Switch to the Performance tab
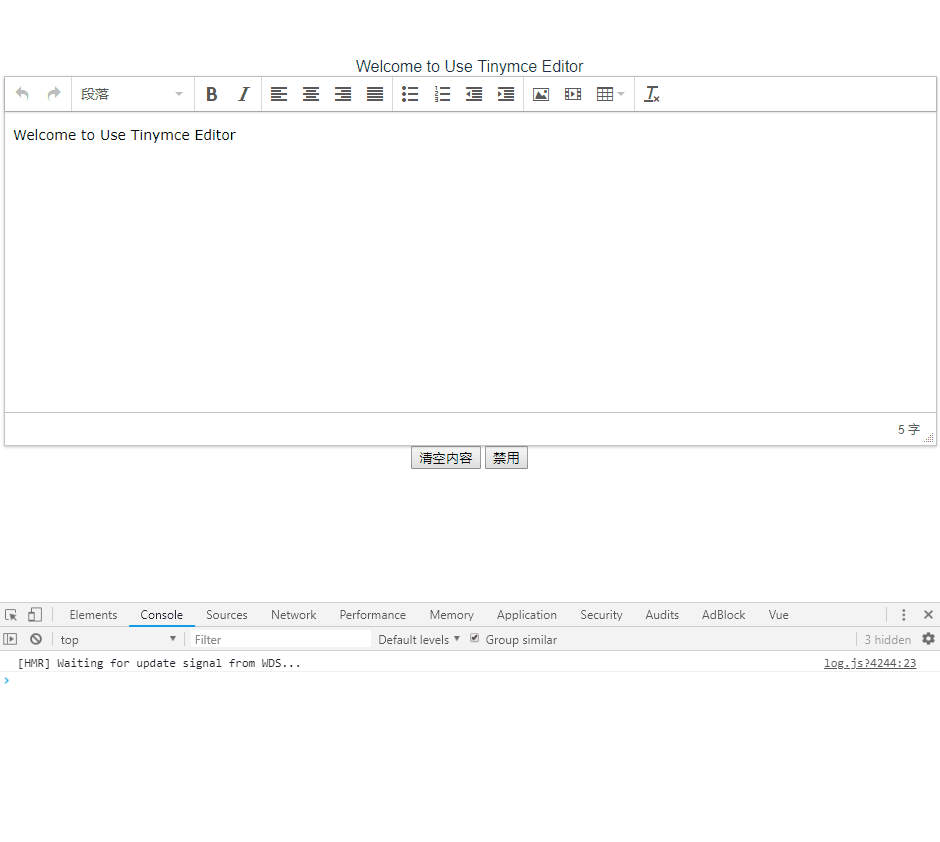The width and height of the screenshot is (940, 842). click(x=372, y=615)
